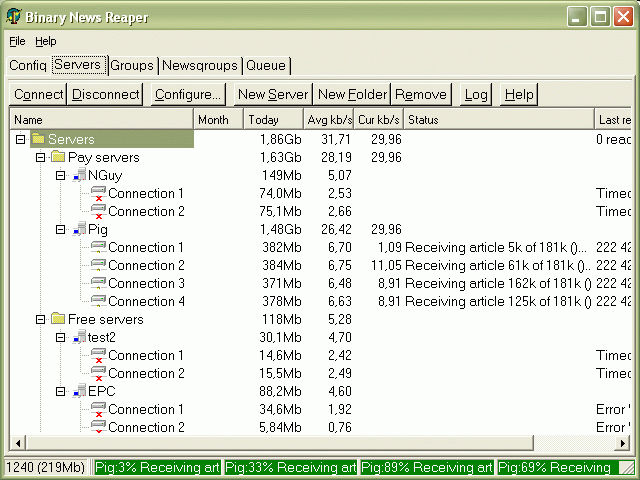Image resolution: width=640 pixels, height=480 pixels.
Task: Sort by the Today column header
Action: coord(273,120)
